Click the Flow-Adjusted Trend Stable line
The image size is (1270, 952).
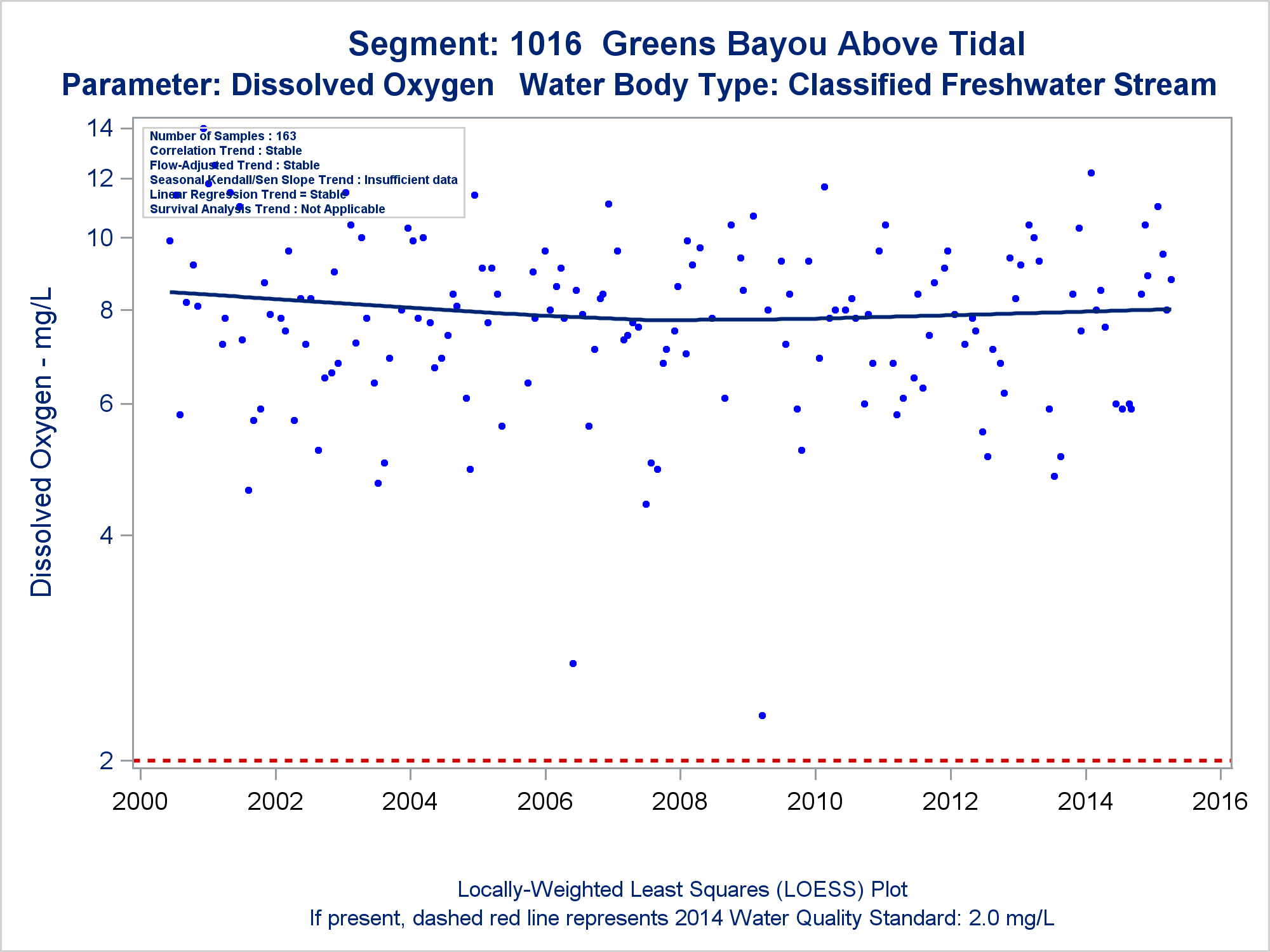coord(234,165)
